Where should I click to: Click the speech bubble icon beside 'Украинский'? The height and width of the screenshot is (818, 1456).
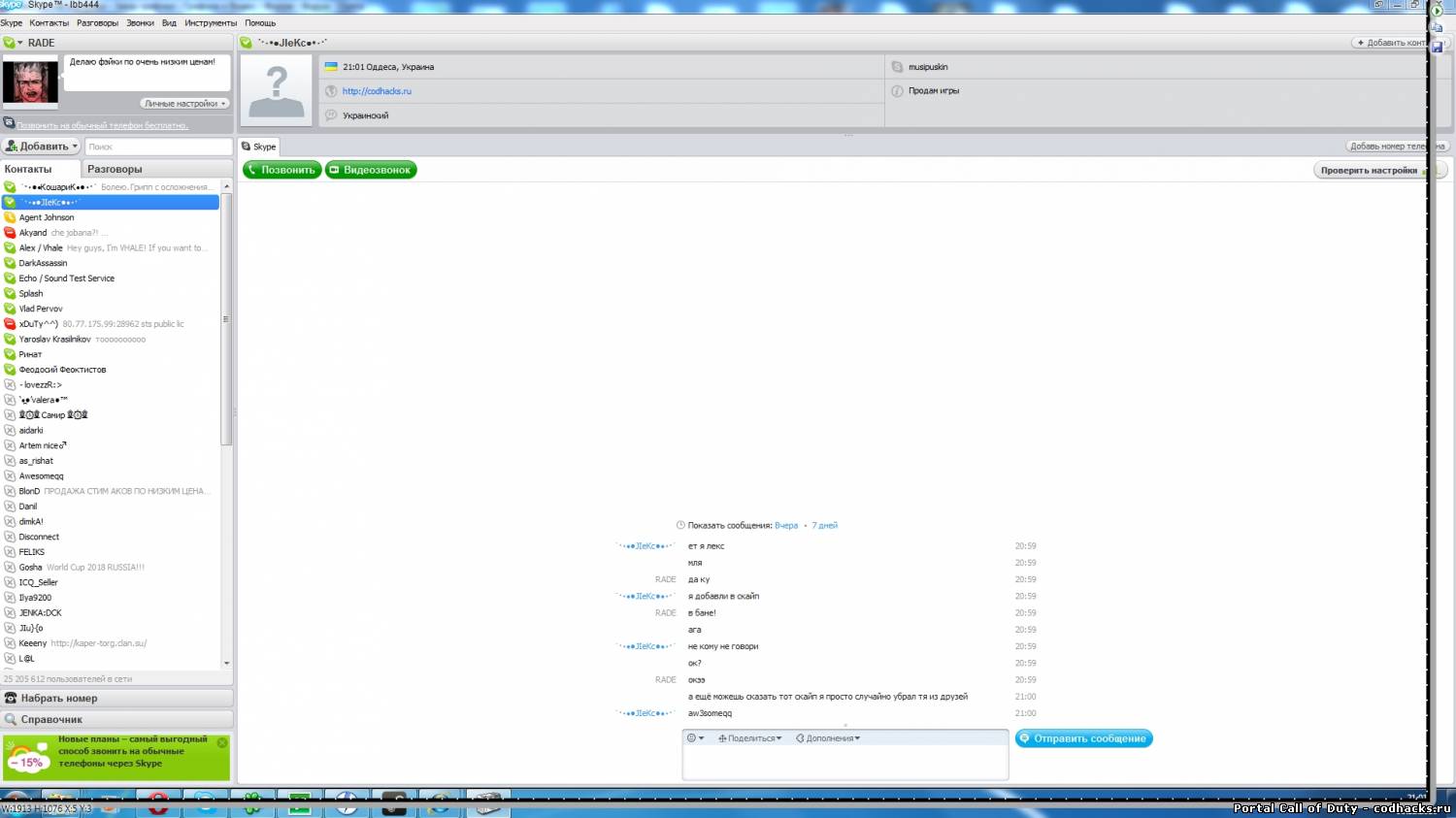click(x=331, y=115)
